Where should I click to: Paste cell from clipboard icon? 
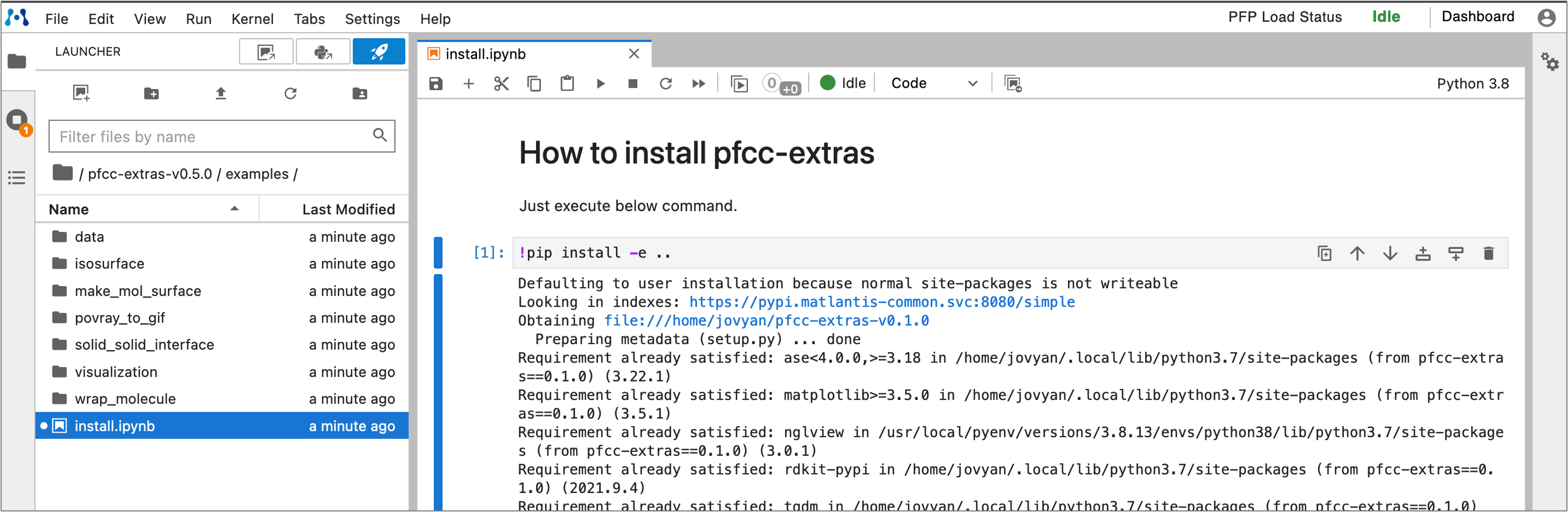point(567,83)
